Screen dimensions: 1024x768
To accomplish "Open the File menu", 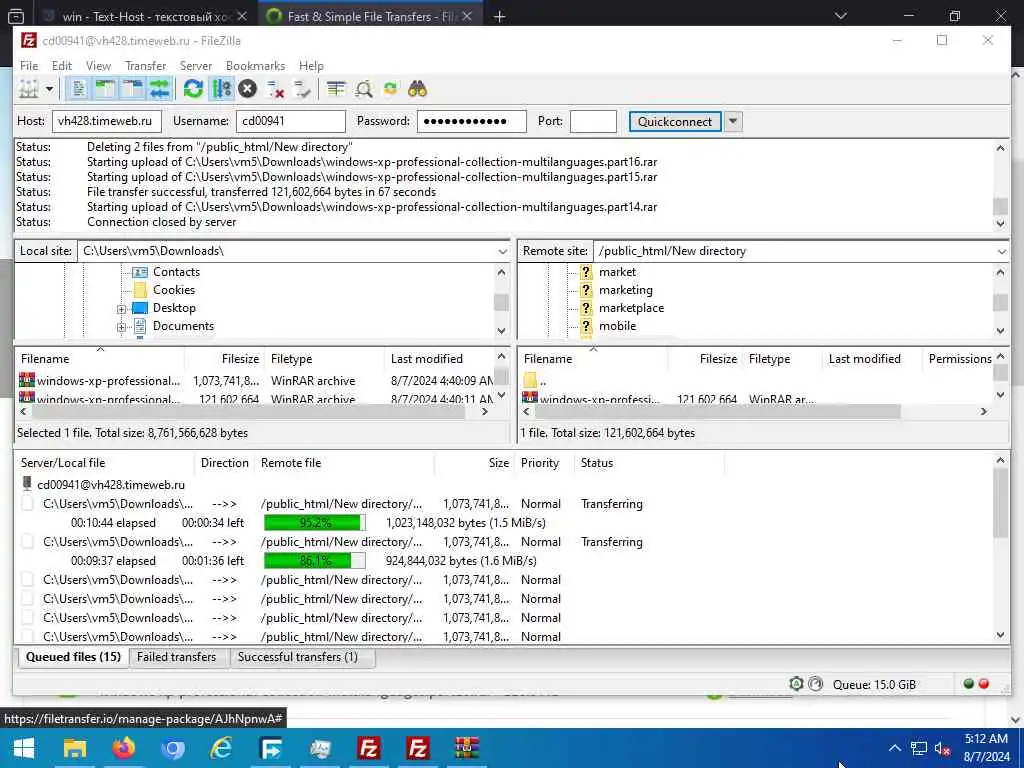I will click(x=29, y=65).
